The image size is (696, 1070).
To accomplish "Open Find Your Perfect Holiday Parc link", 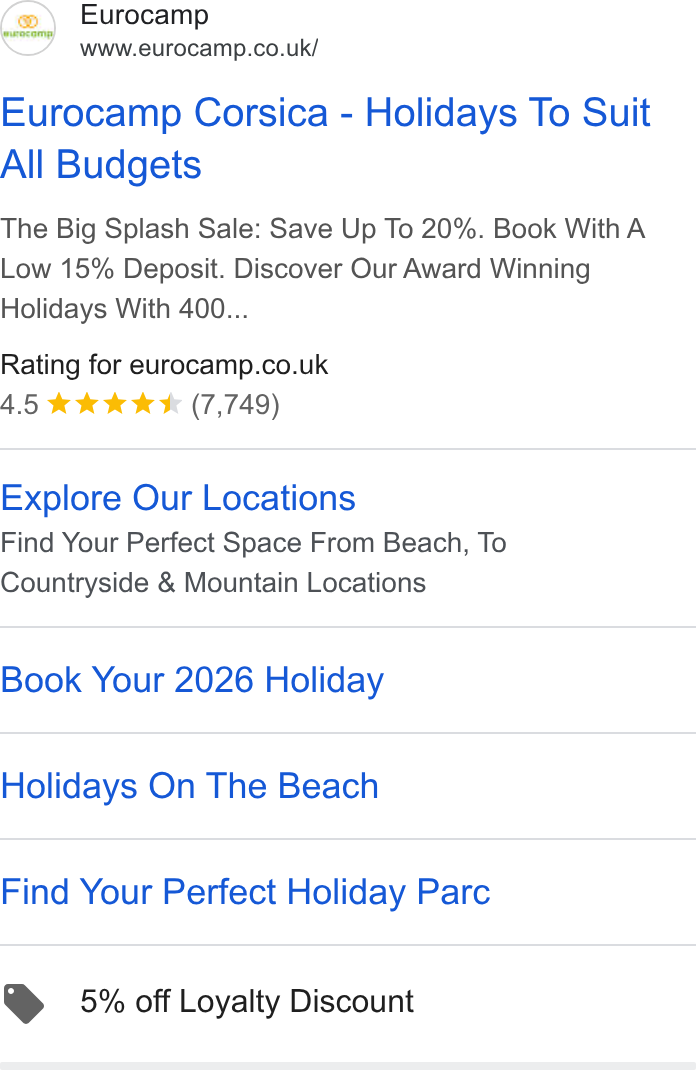I will click(246, 892).
